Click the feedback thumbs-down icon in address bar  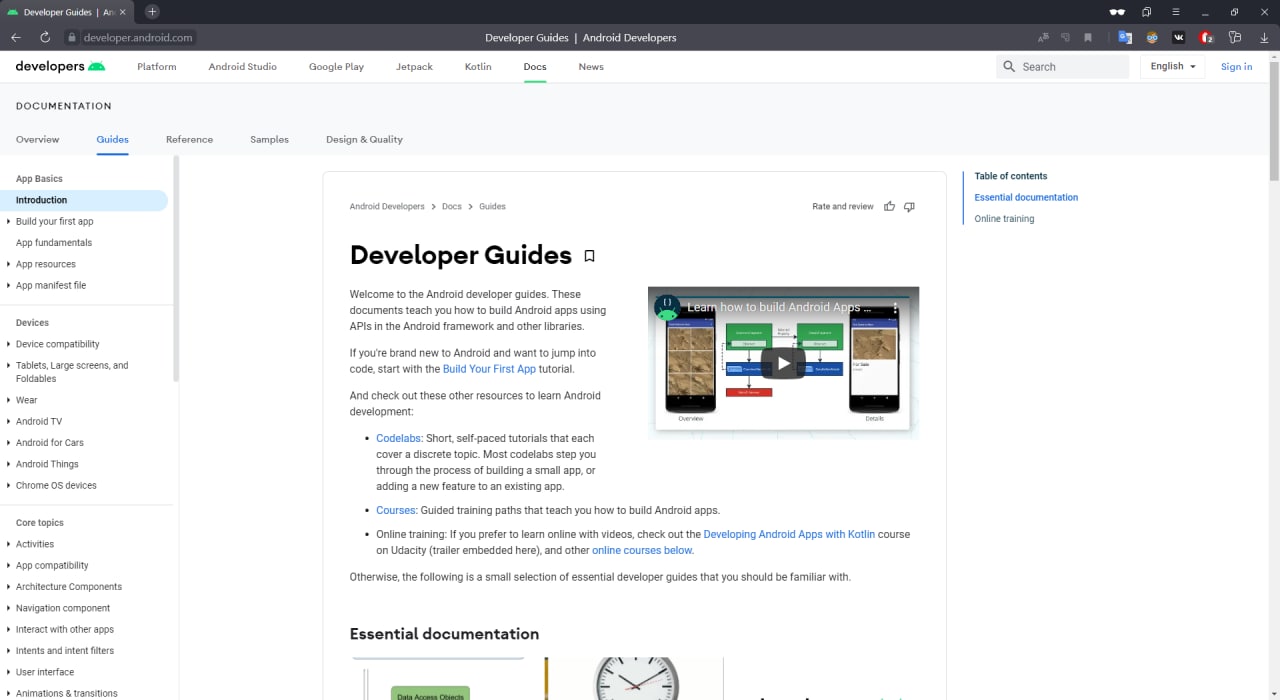point(1066,37)
